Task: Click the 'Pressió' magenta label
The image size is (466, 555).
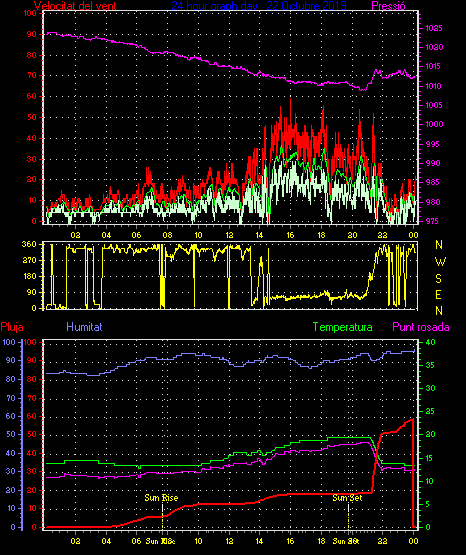Action: coord(389,5)
